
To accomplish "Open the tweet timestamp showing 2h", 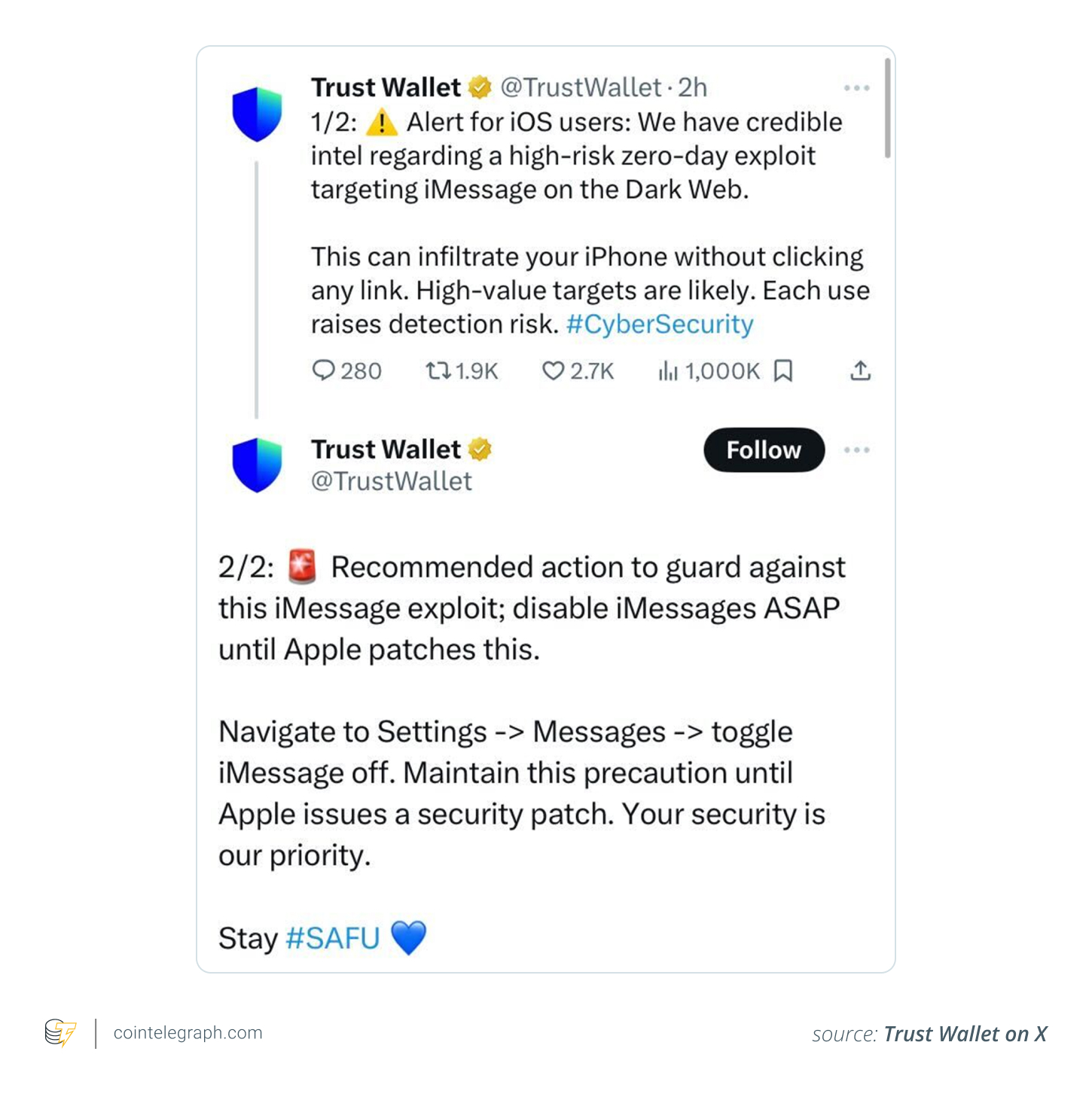I will pyautogui.click(x=693, y=87).
